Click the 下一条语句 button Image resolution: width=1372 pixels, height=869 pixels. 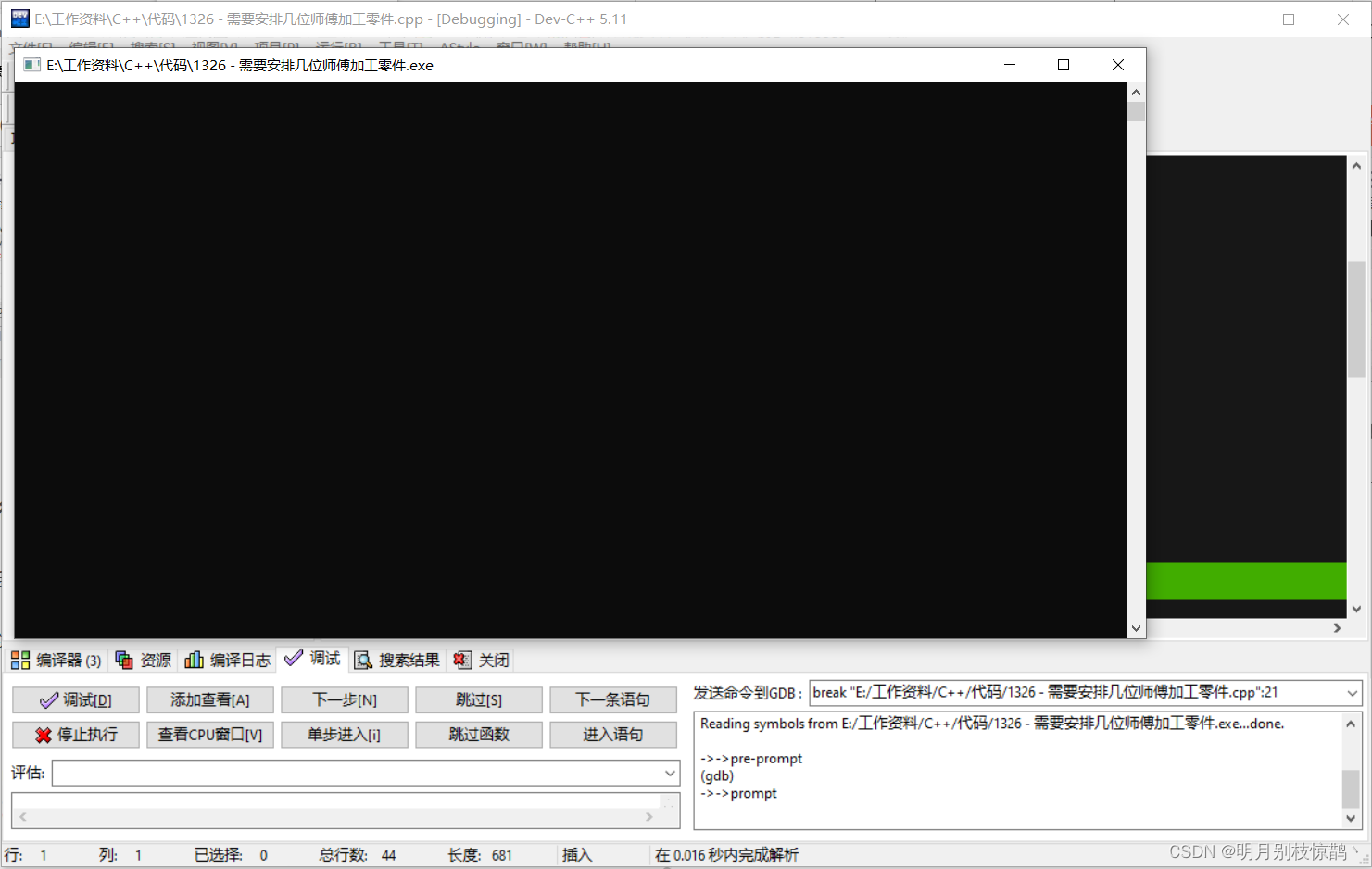pos(613,699)
